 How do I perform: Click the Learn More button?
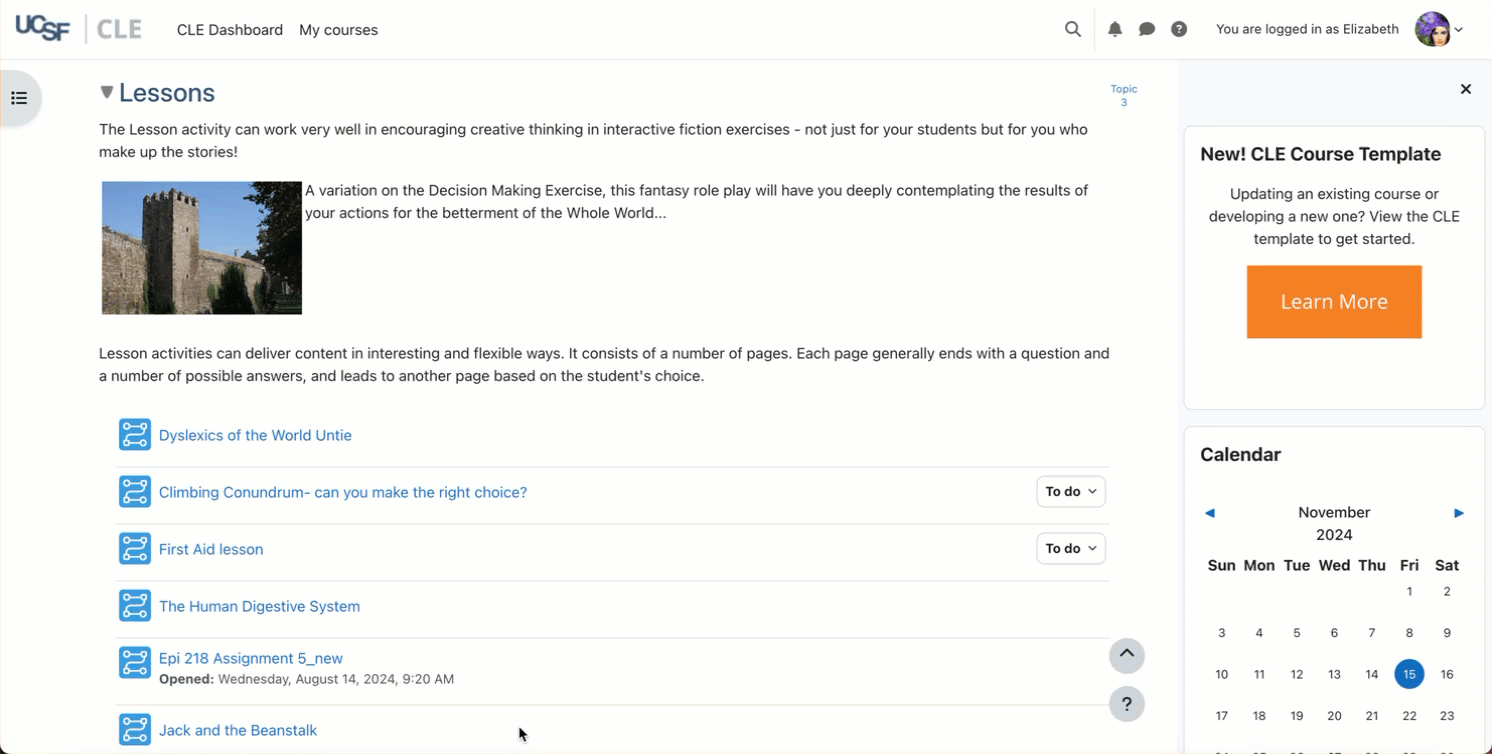tap(1333, 302)
